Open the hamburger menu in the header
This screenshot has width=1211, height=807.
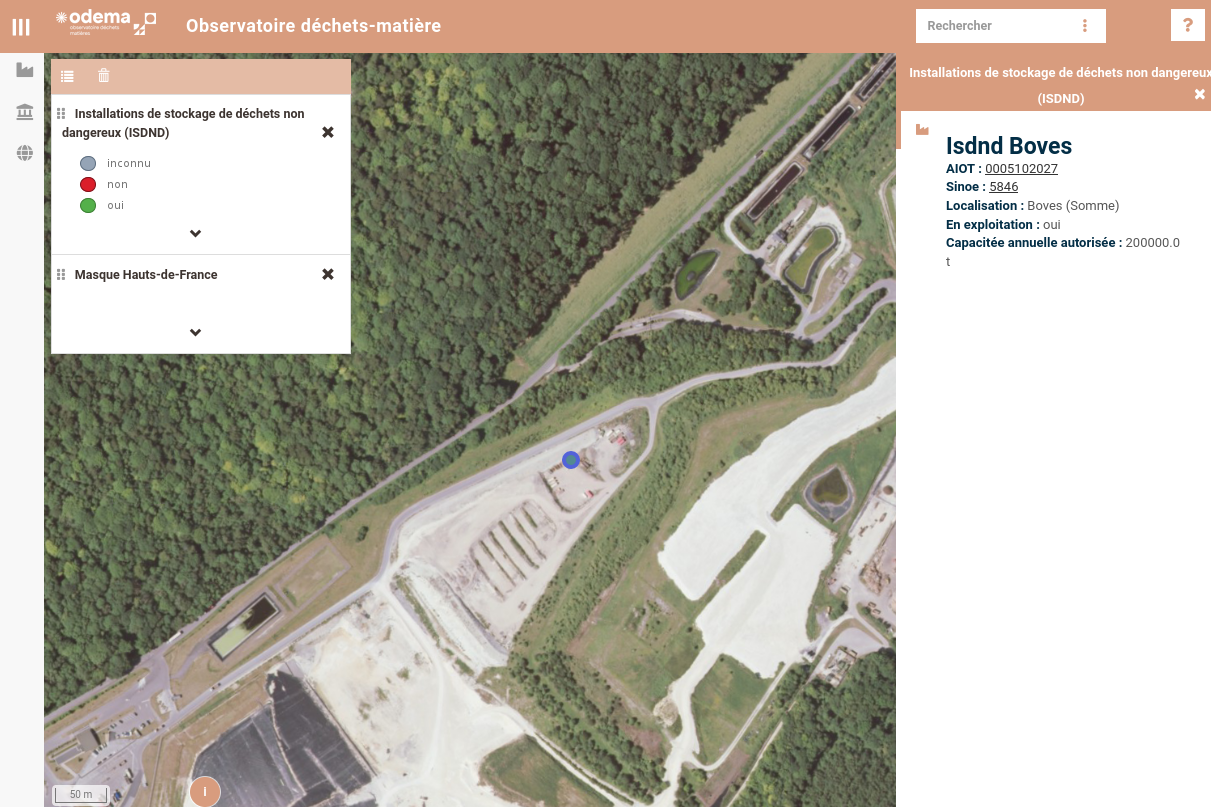click(x=21, y=27)
